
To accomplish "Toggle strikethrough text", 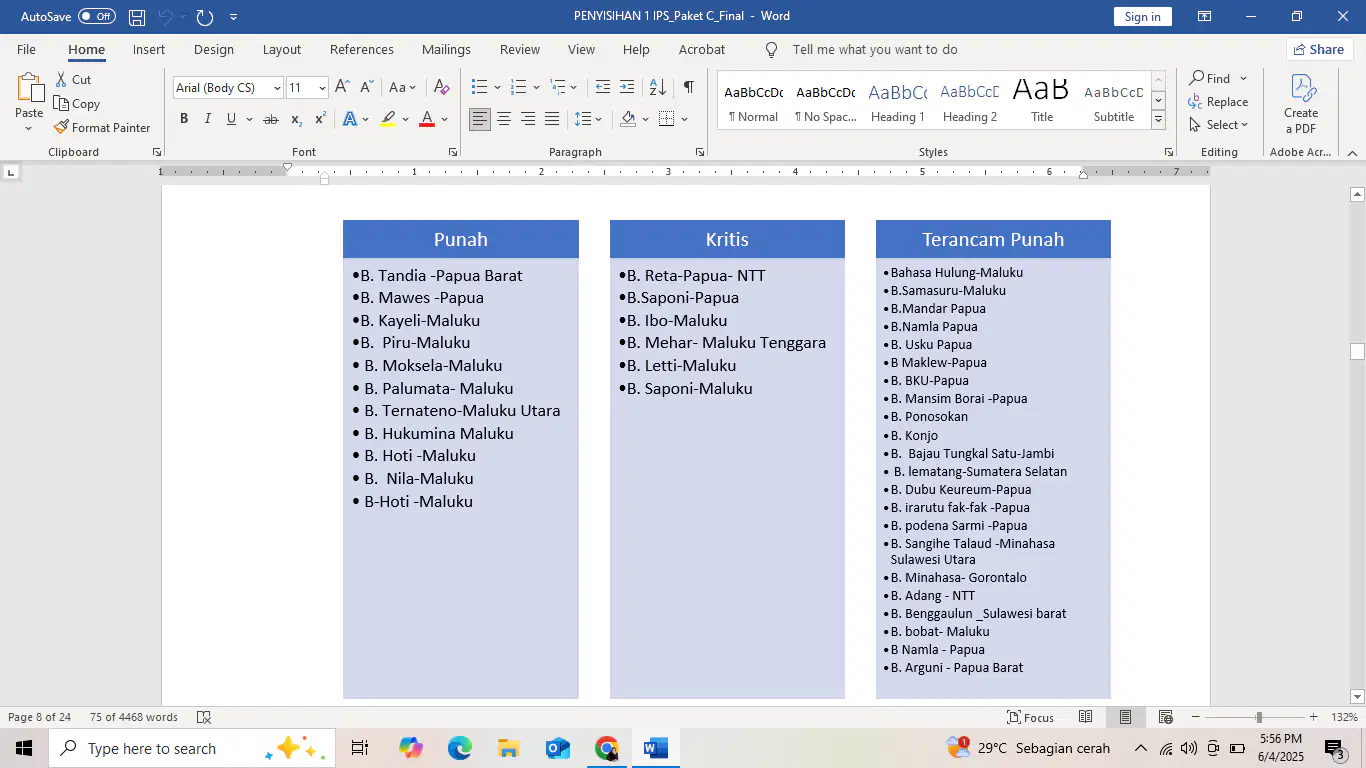I will (x=270, y=119).
